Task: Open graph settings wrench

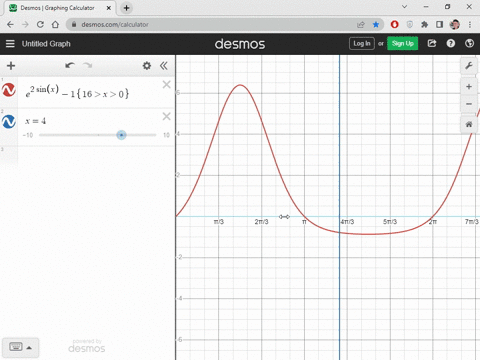Action: point(469,66)
